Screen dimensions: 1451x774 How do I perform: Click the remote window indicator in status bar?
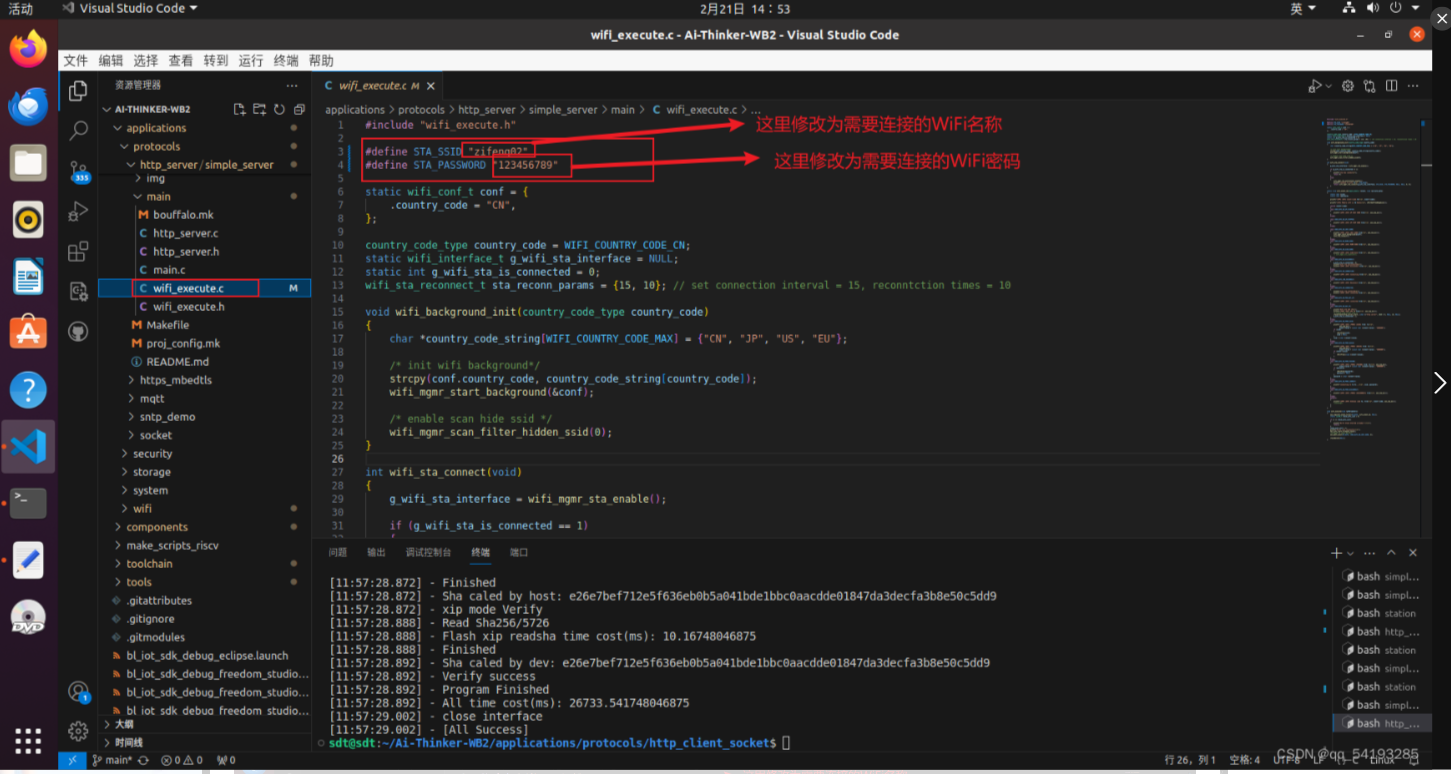pyautogui.click(x=72, y=760)
